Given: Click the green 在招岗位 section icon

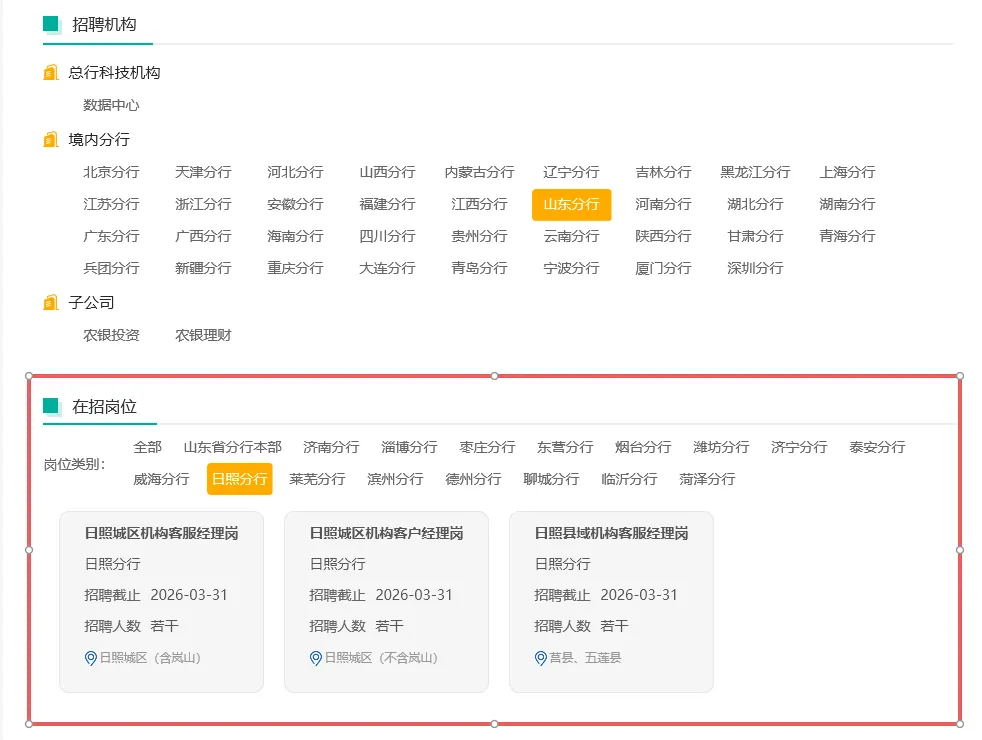Looking at the screenshot, I should (x=52, y=406).
